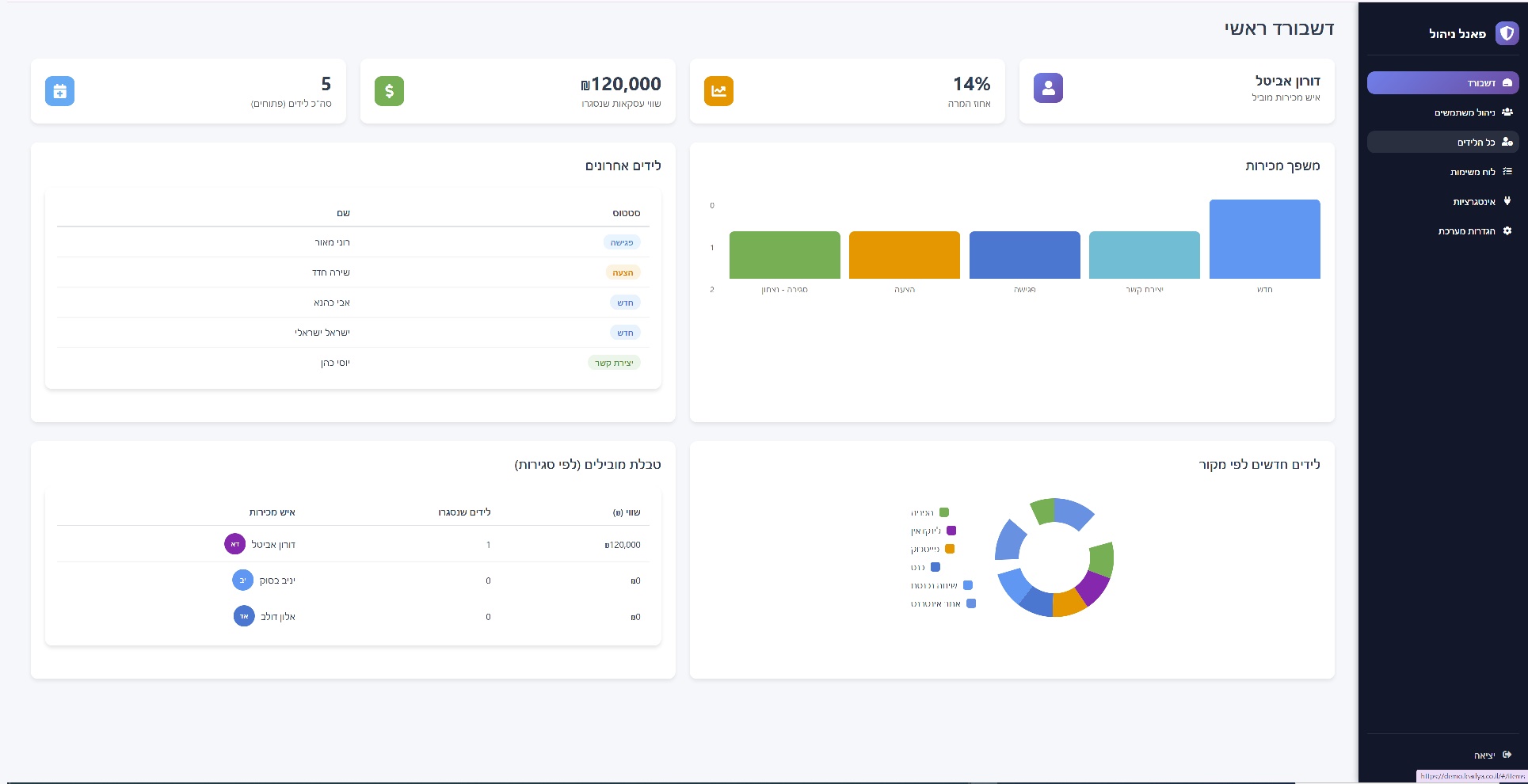Open integrations via the plug icon
Viewport: 1528px width, 784px height.
point(1507,201)
